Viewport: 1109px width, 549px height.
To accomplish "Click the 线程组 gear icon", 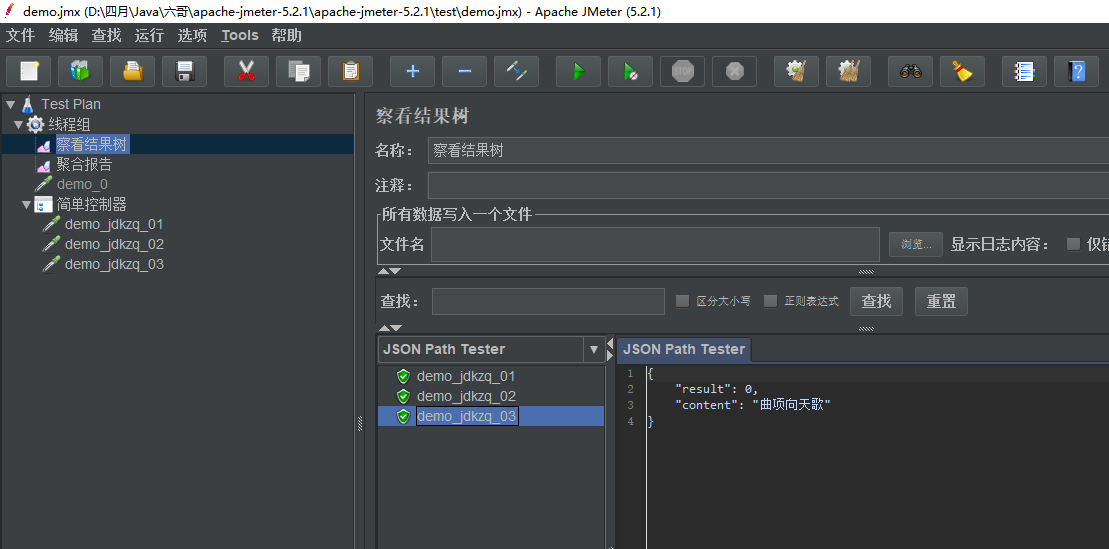I will coord(35,125).
